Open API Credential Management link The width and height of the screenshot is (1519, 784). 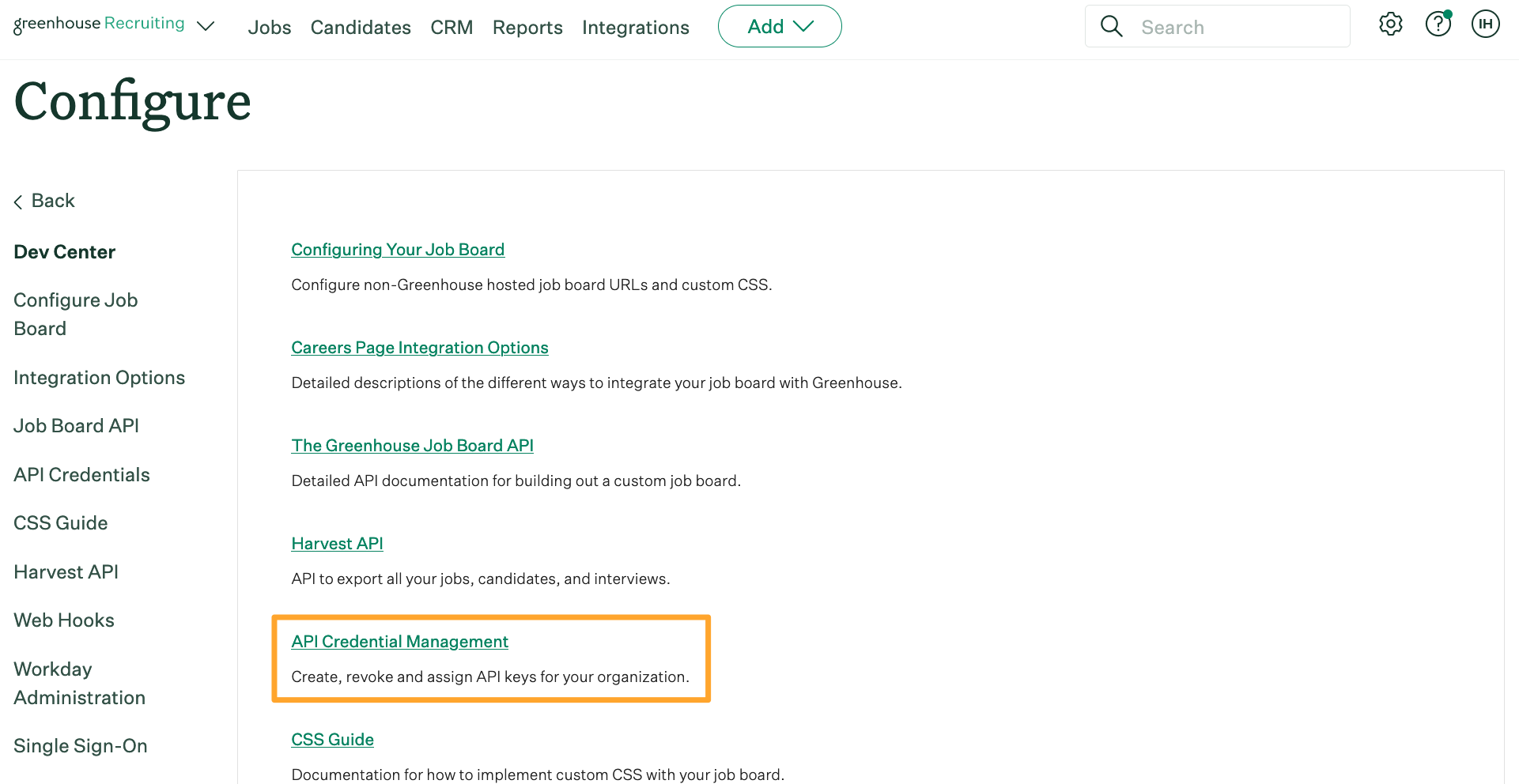coord(399,641)
